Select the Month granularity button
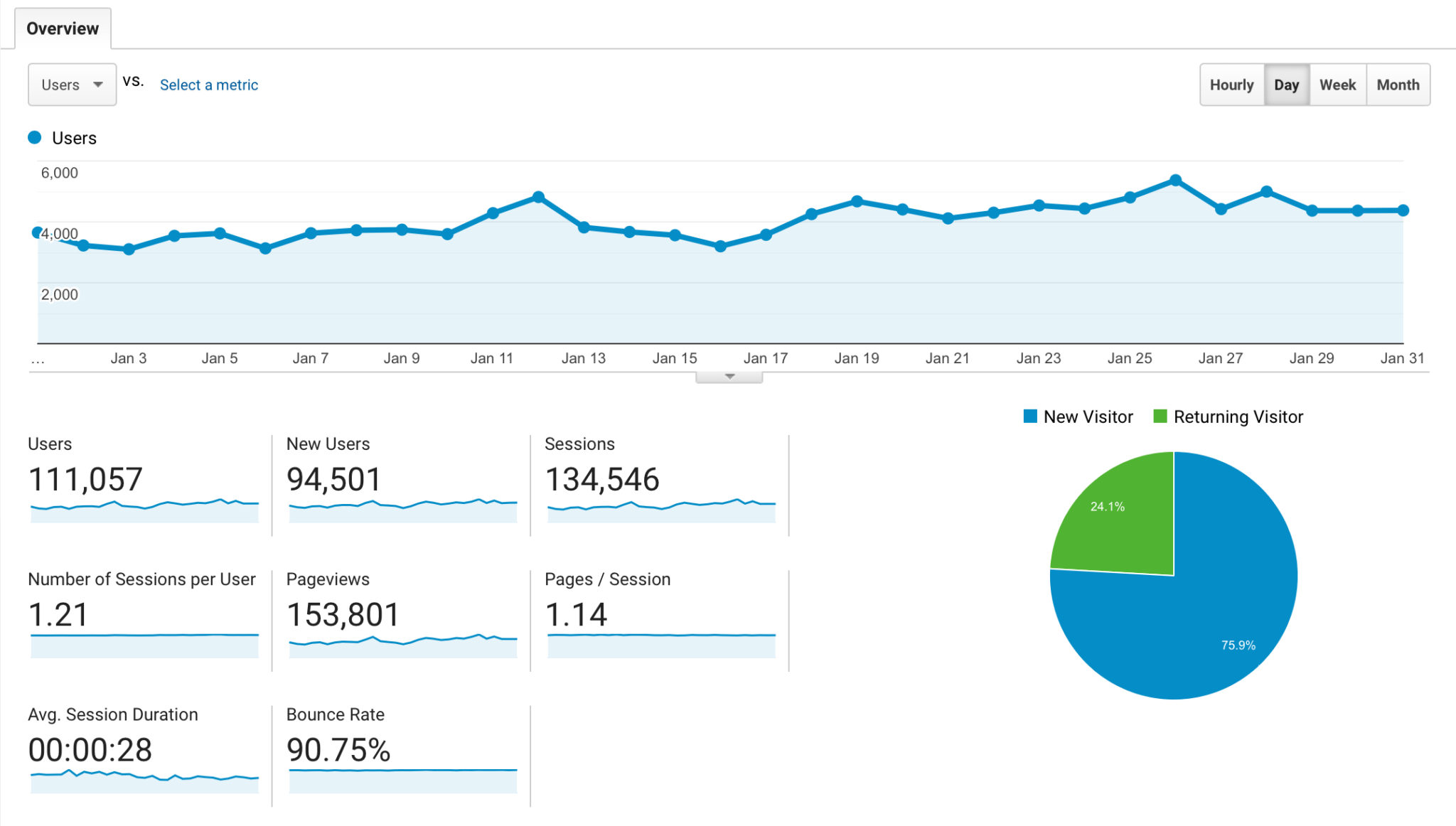 coord(1398,85)
